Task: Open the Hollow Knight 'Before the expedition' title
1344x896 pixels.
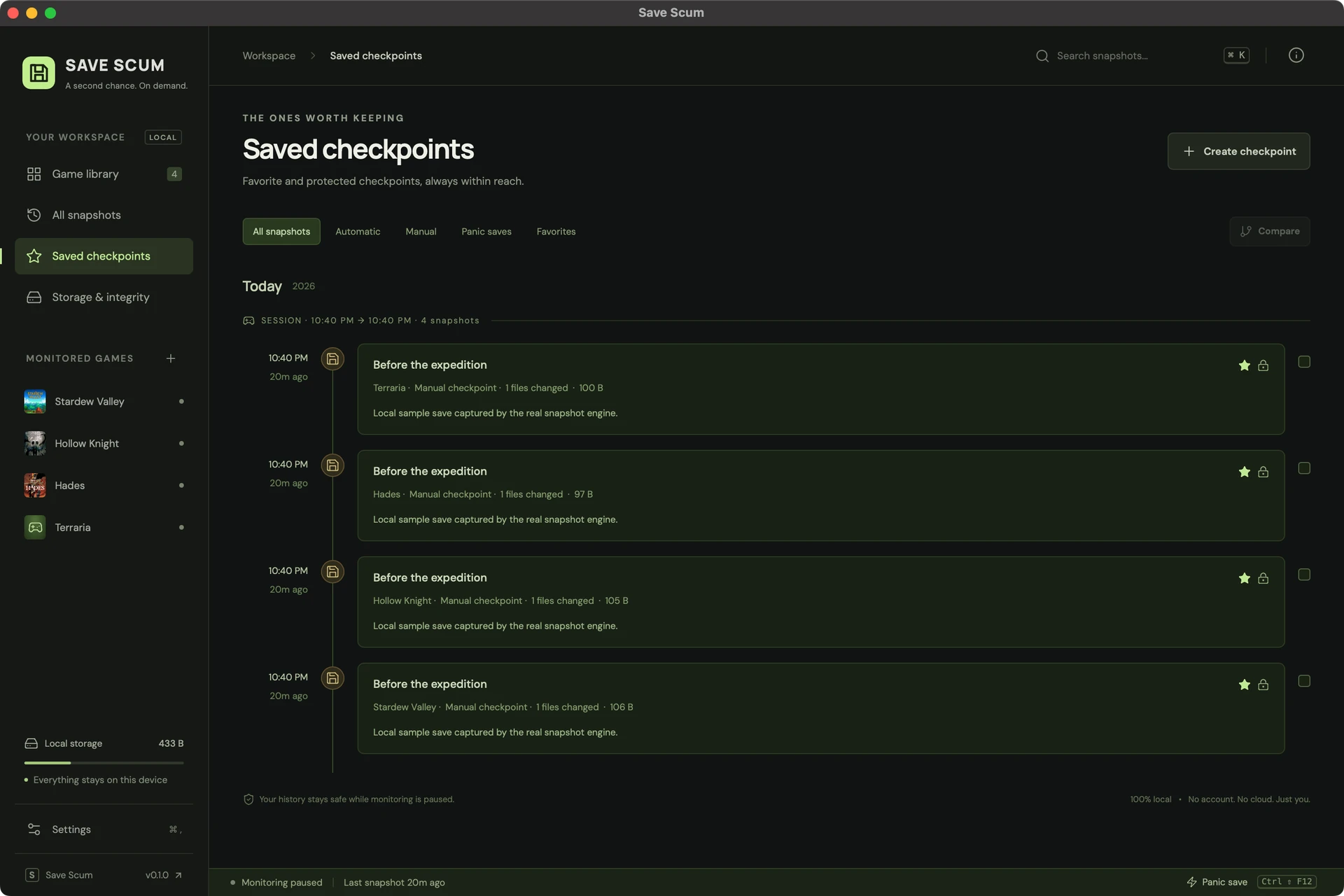Action: pyautogui.click(x=430, y=577)
